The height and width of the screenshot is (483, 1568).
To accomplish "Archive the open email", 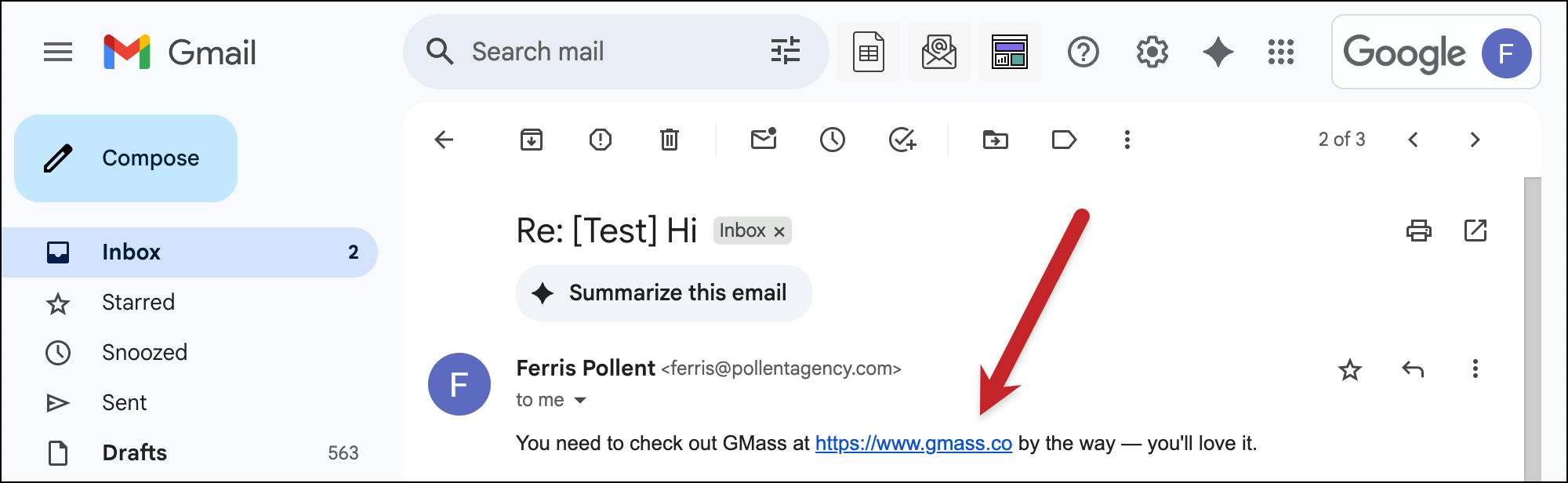I will (532, 140).
